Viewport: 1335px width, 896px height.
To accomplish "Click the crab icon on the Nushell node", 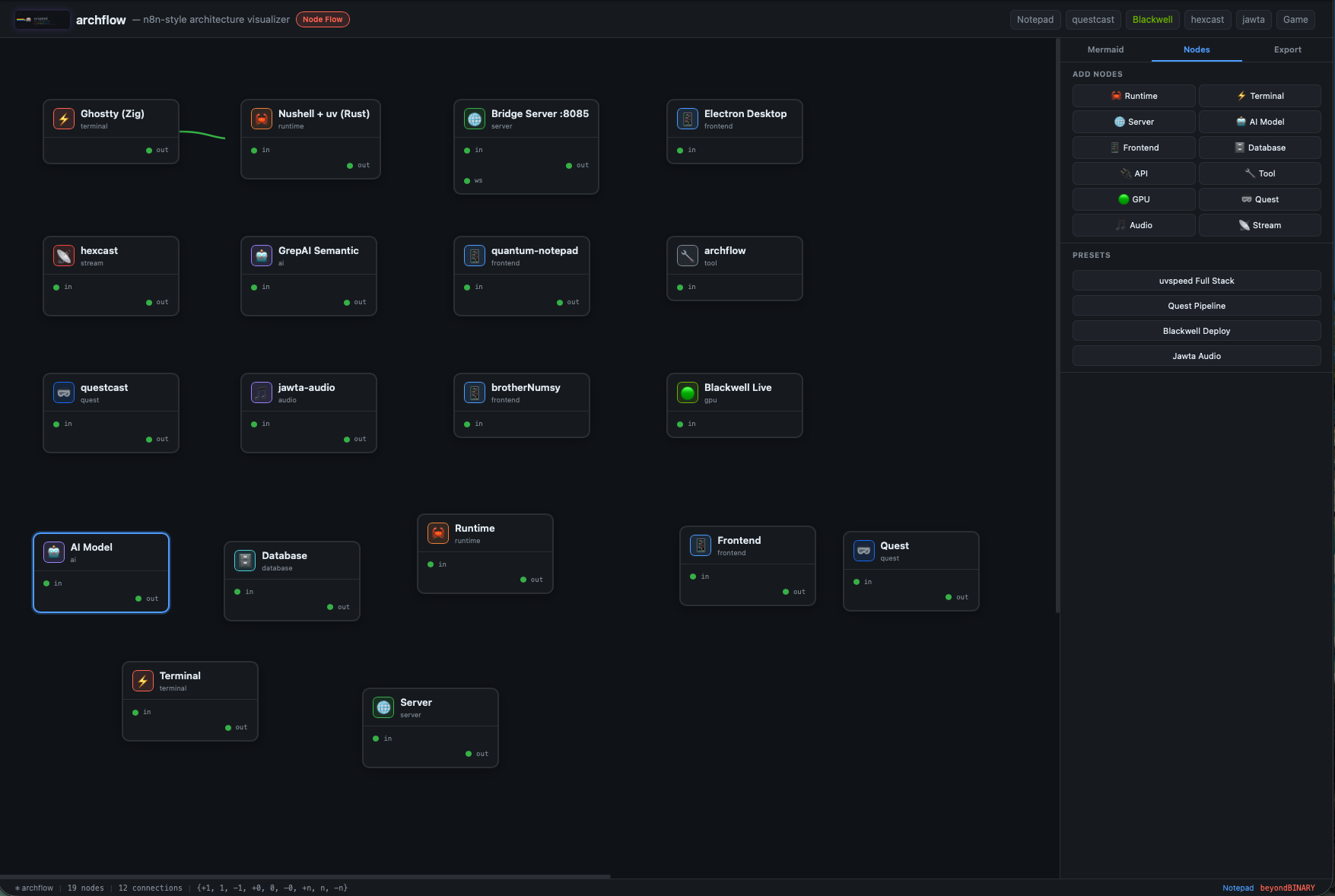I will coord(261,119).
